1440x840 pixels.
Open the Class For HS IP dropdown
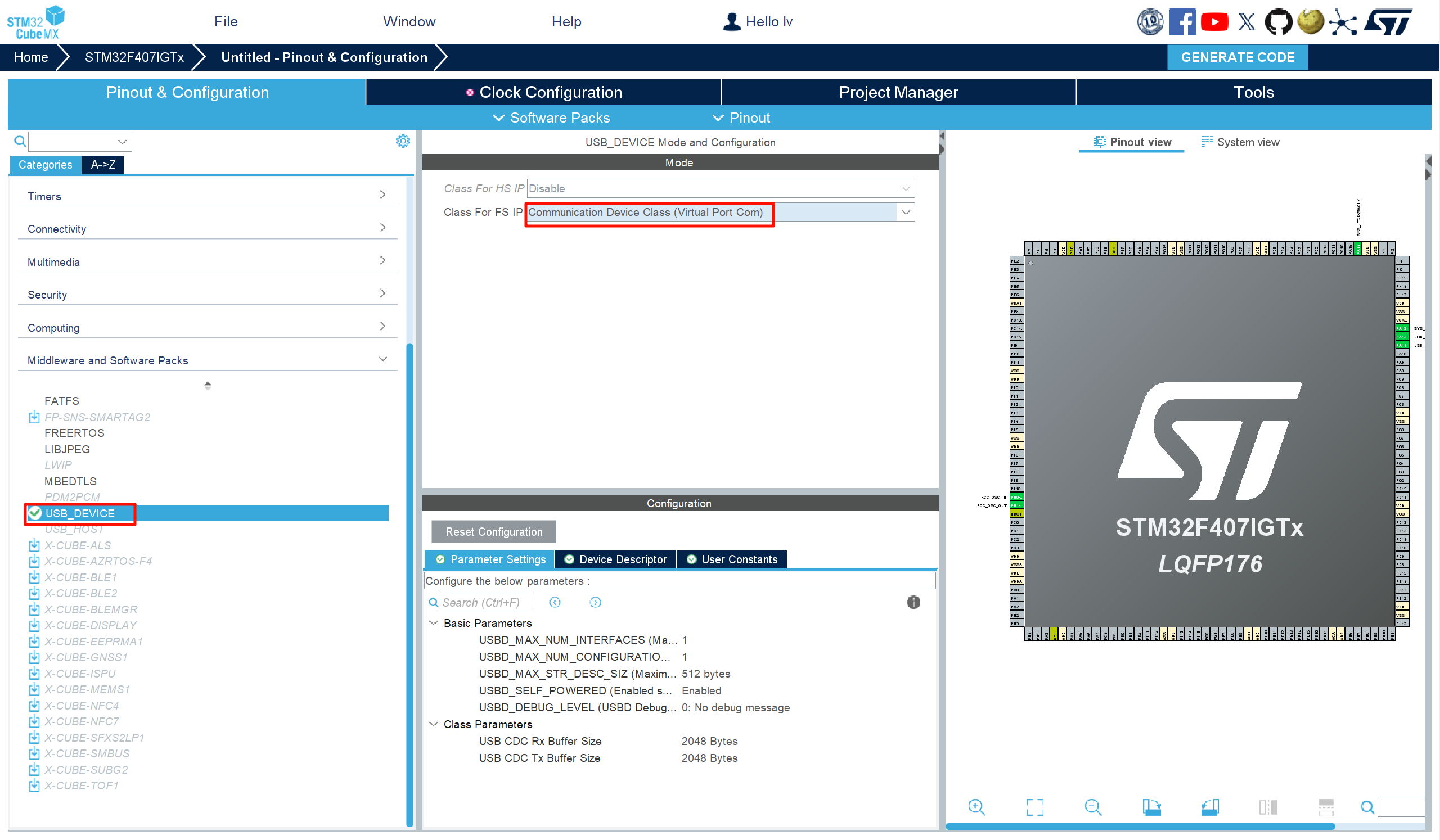click(906, 188)
